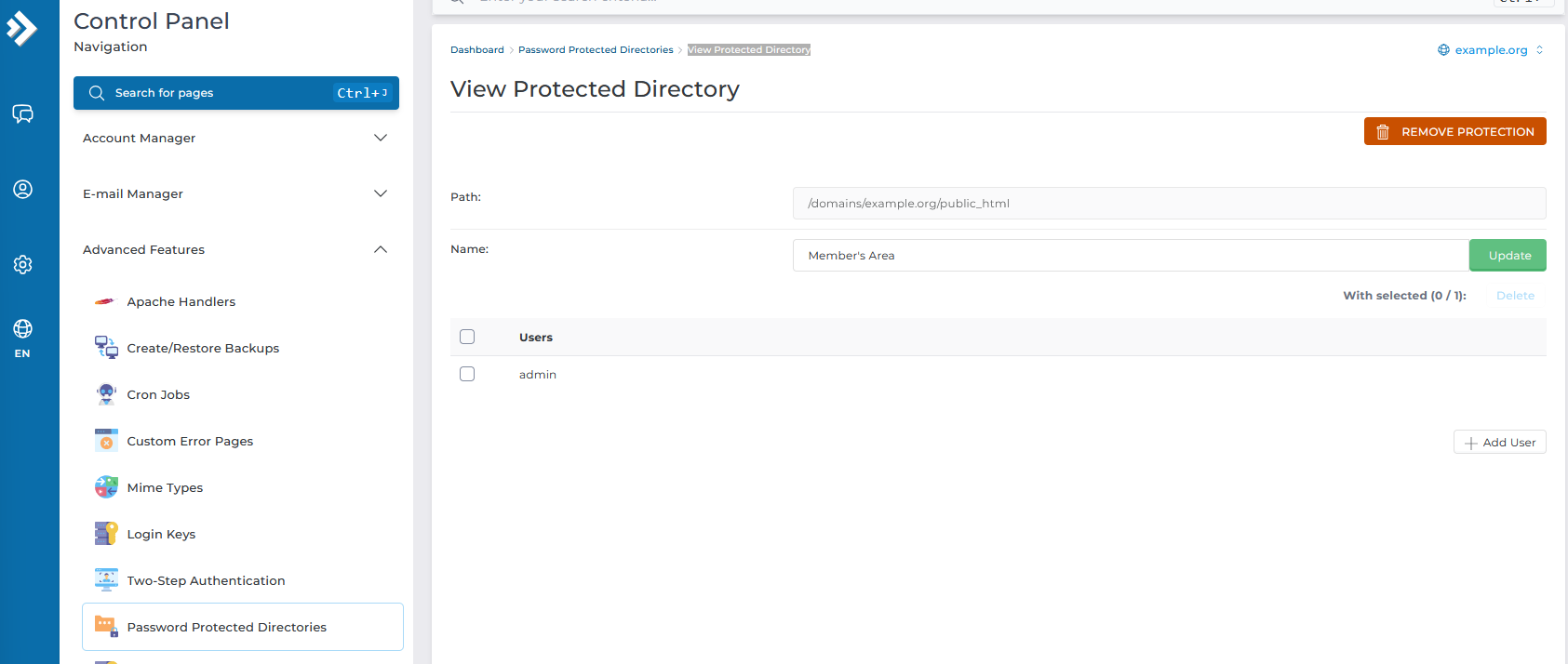This screenshot has height=664, width=1568.
Task: Tick the select-all Users checkbox
Action: click(x=467, y=337)
